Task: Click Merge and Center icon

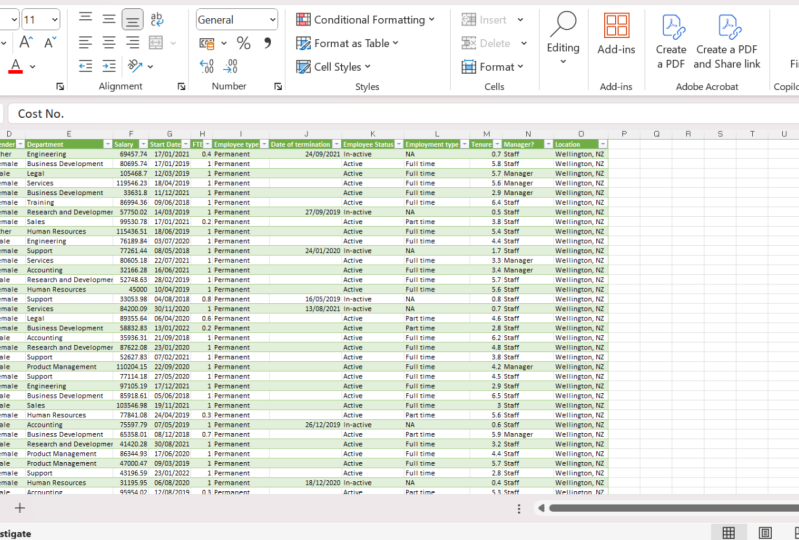Action: pyautogui.click(x=156, y=43)
